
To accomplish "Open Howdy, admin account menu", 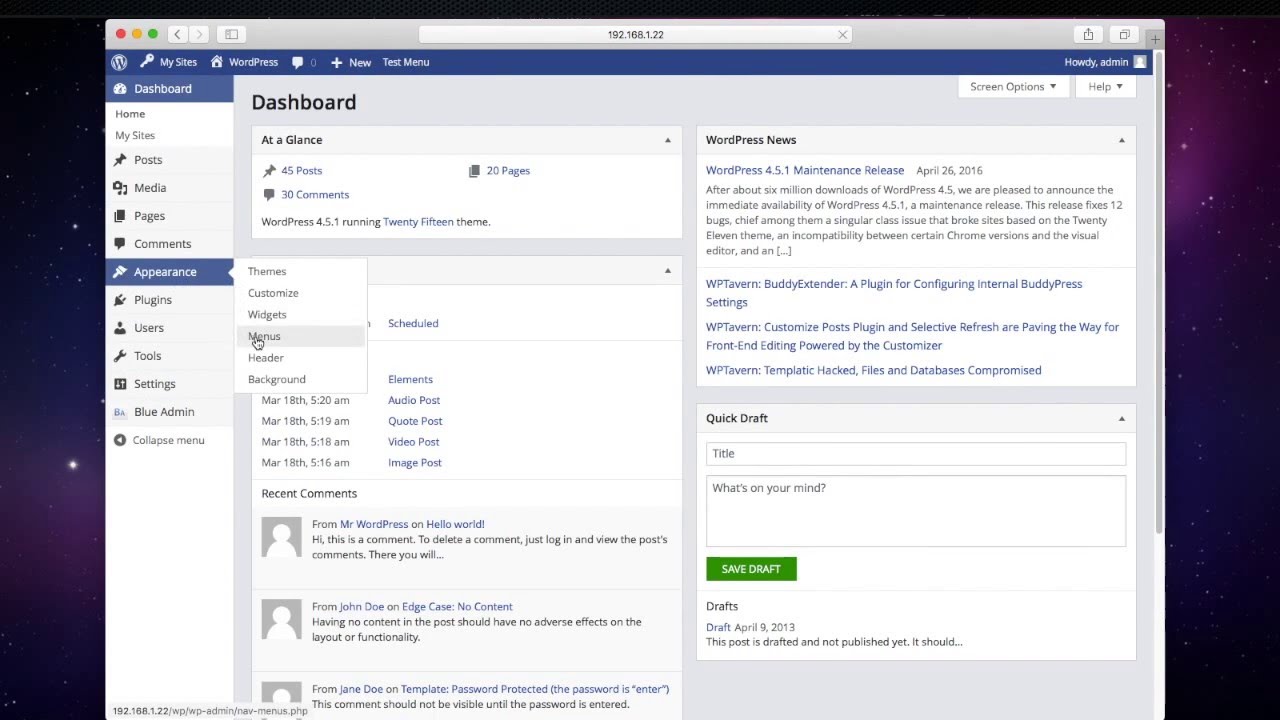I will click(x=1105, y=62).
